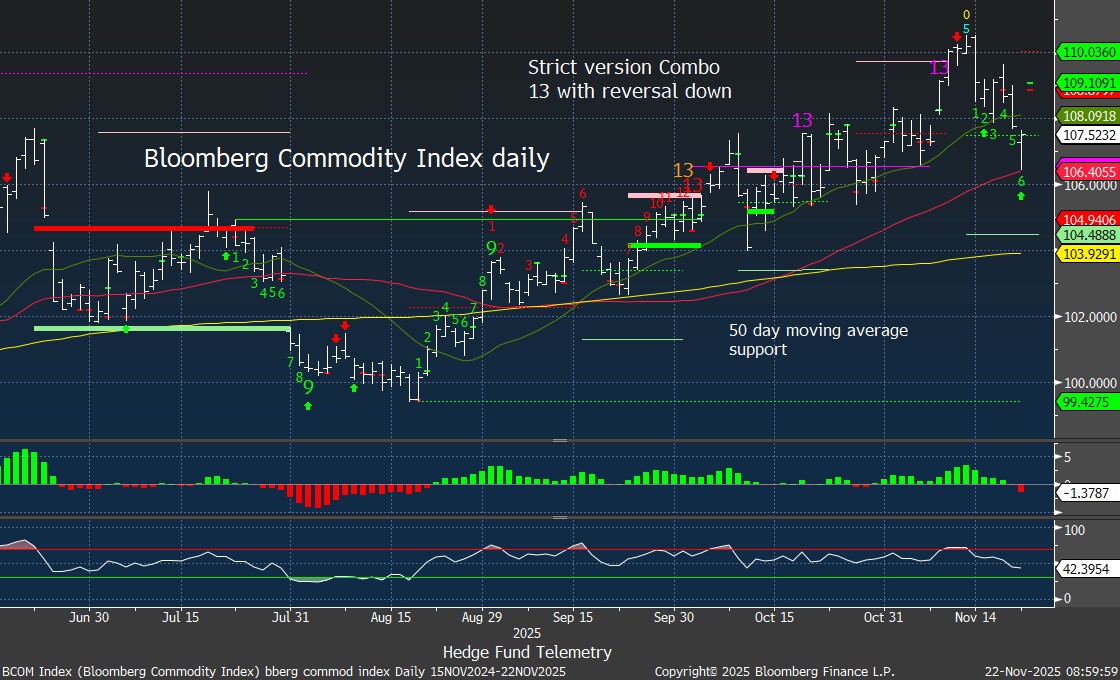
Task: Select the 'Strict version Combo 13' annotation
Action: (x=629, y=79)
